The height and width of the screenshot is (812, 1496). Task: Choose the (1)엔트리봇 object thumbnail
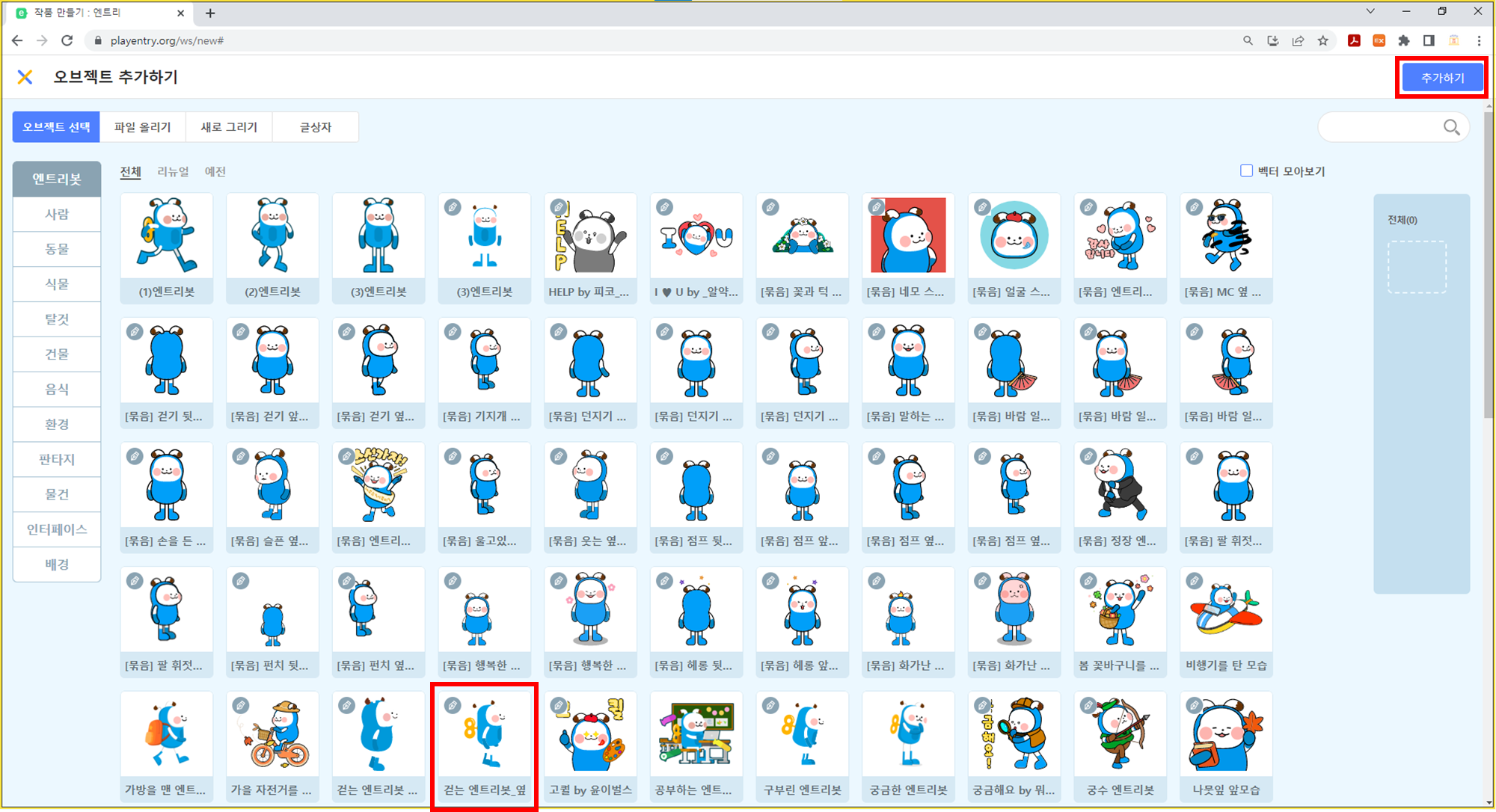pyautogui.click(x=167, y=238)
